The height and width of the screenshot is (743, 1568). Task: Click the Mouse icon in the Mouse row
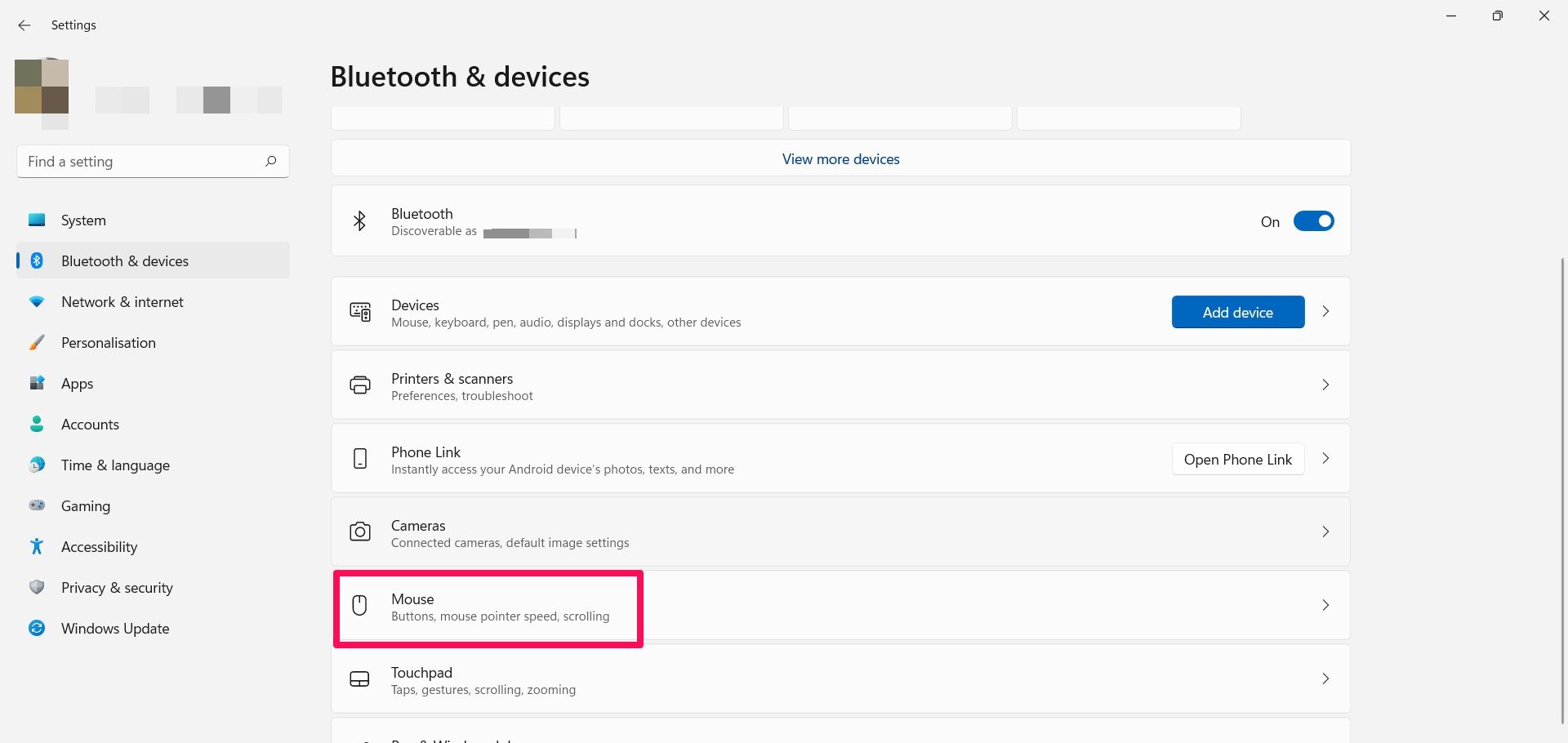[x=359, y=605]
